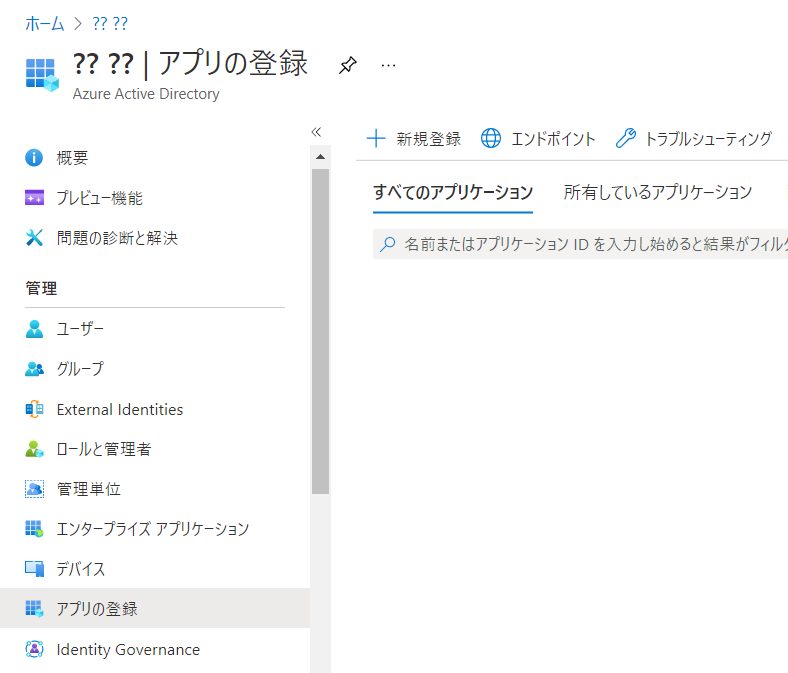Click 新規登録 button label

[x=429, y=139]
